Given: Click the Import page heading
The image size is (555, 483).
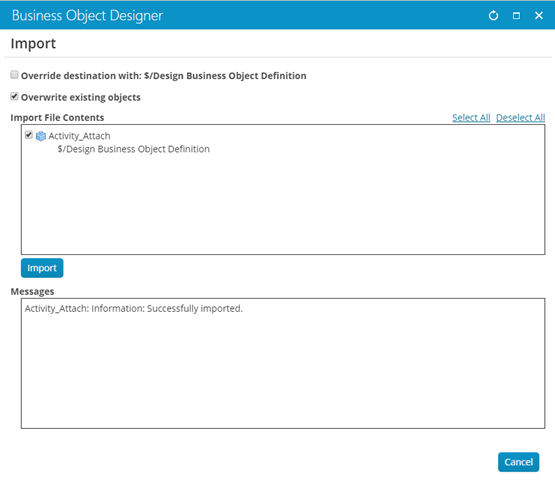Looking at the screenshot, I should 33,44.
